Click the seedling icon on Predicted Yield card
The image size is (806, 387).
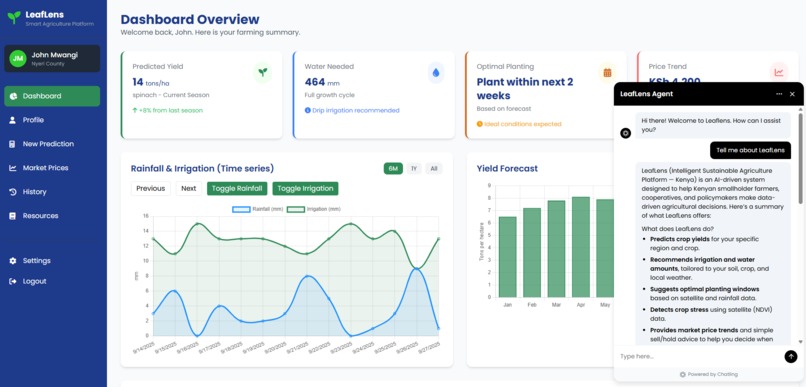(263, 72)
